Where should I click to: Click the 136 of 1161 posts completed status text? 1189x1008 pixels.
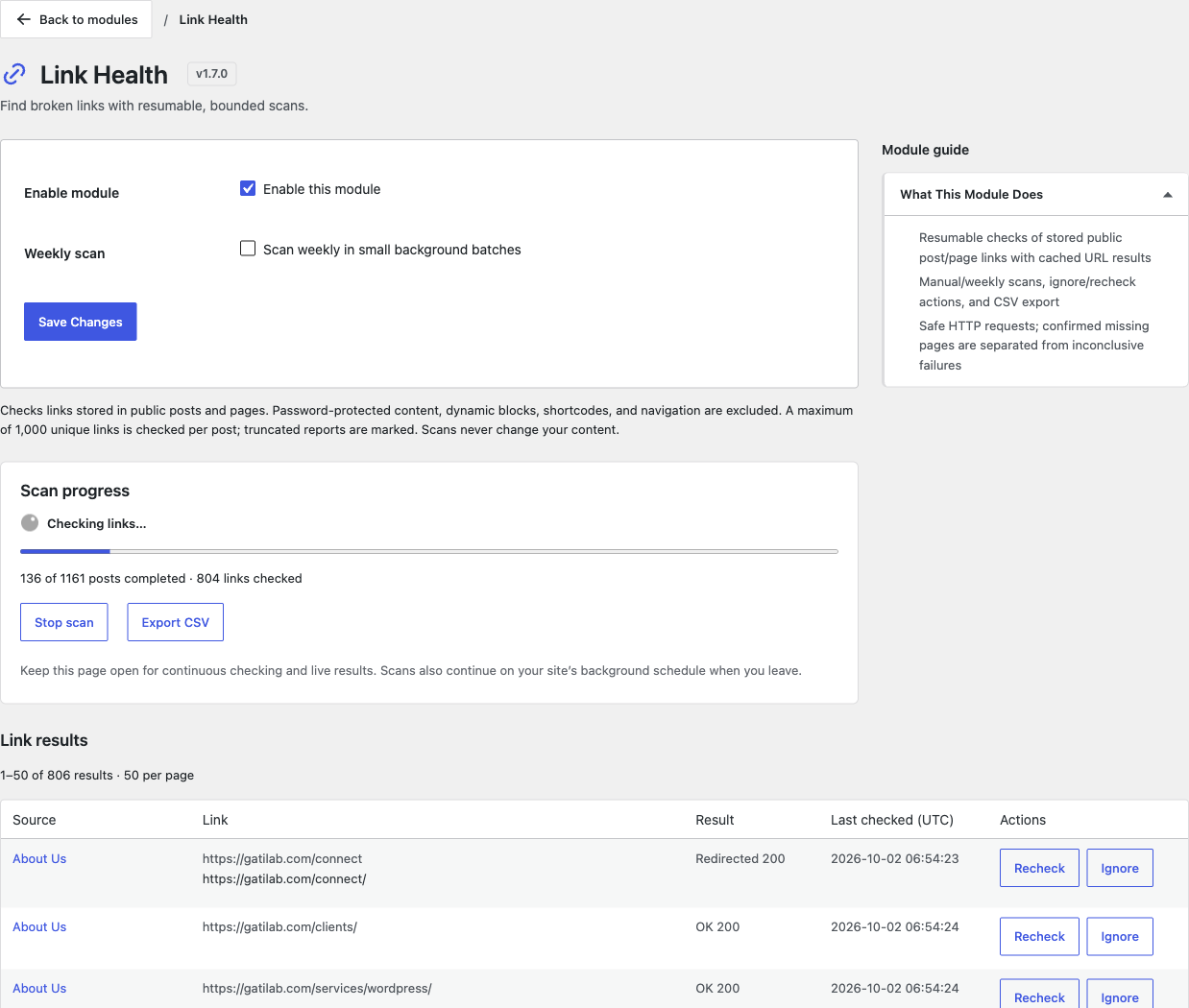tap(103, 578)
